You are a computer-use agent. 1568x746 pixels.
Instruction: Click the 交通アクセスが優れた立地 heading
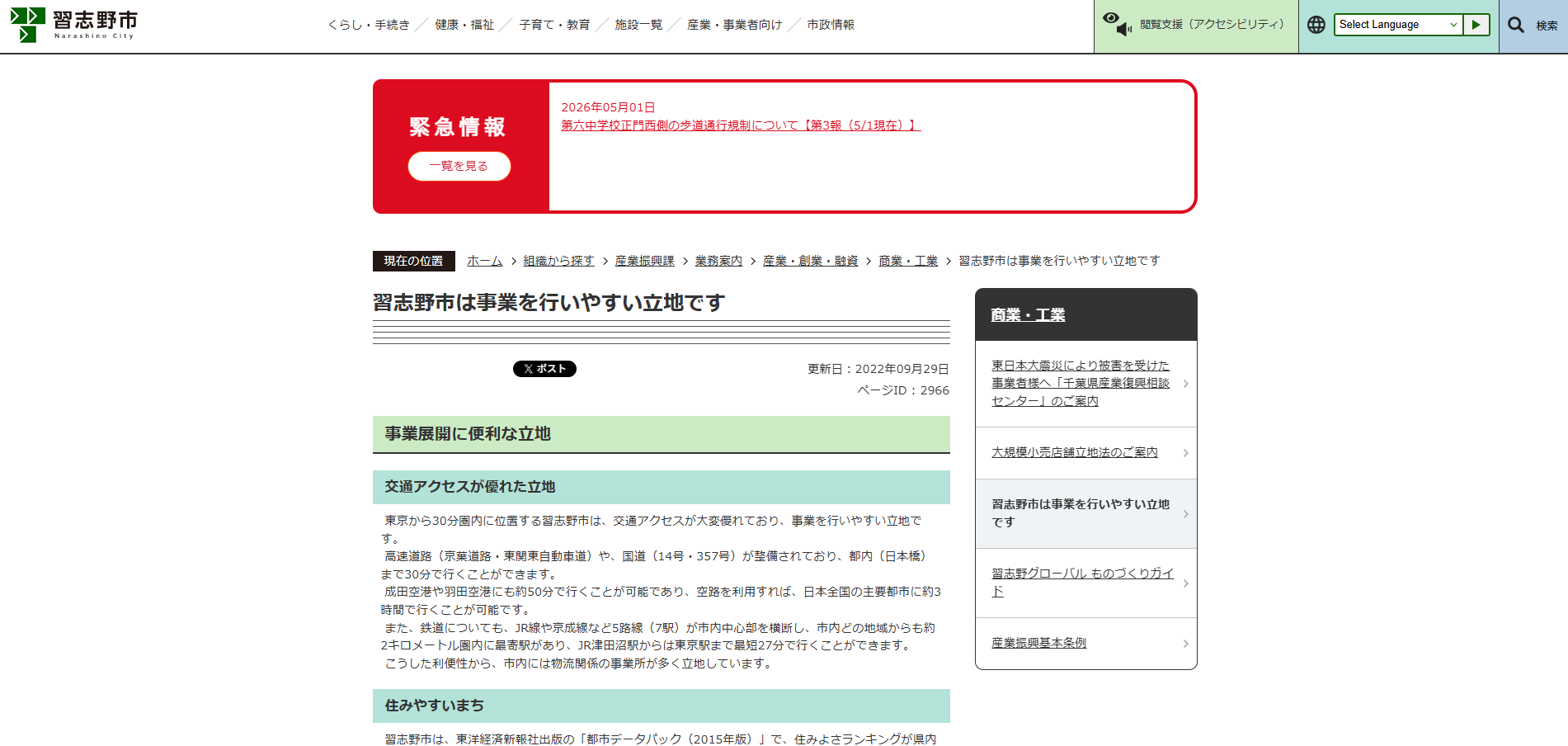tap(470, 487)
